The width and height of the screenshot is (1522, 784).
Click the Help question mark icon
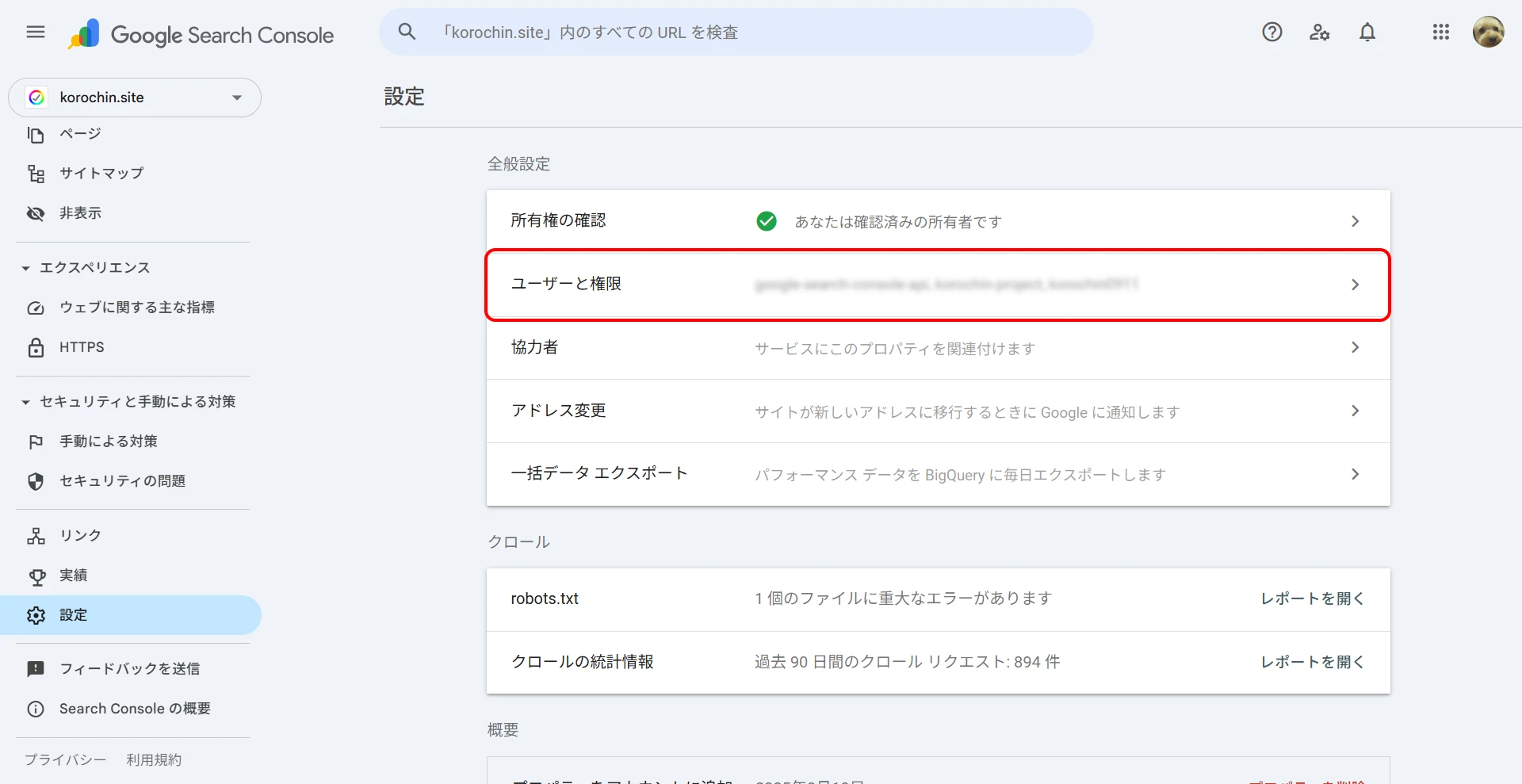coord(1272,32)
